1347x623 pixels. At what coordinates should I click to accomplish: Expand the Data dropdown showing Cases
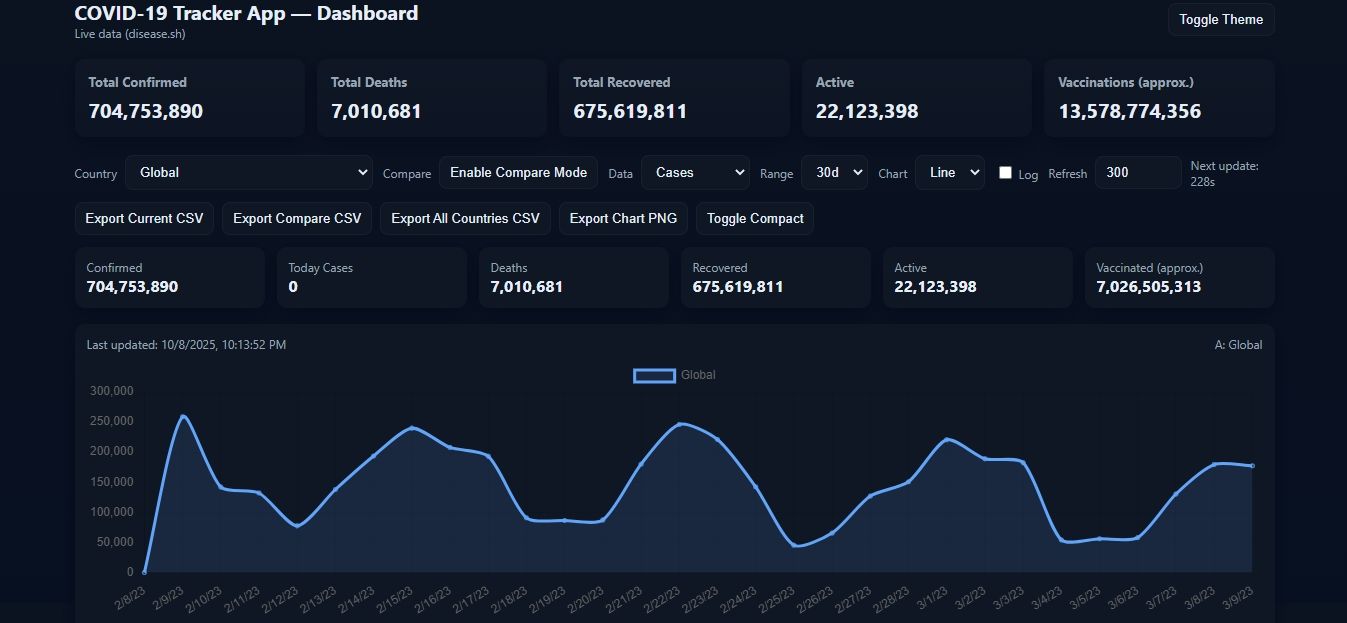click(695, 173)
